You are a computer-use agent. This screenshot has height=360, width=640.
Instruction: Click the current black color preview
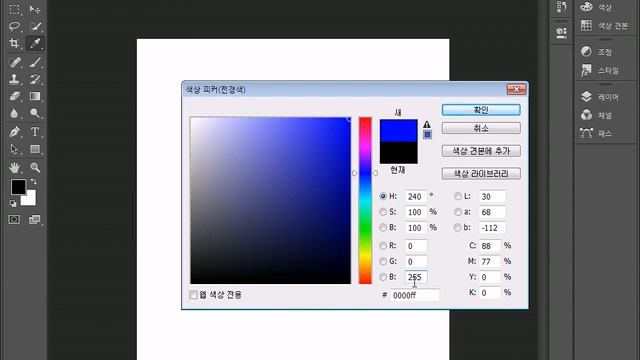398,153
